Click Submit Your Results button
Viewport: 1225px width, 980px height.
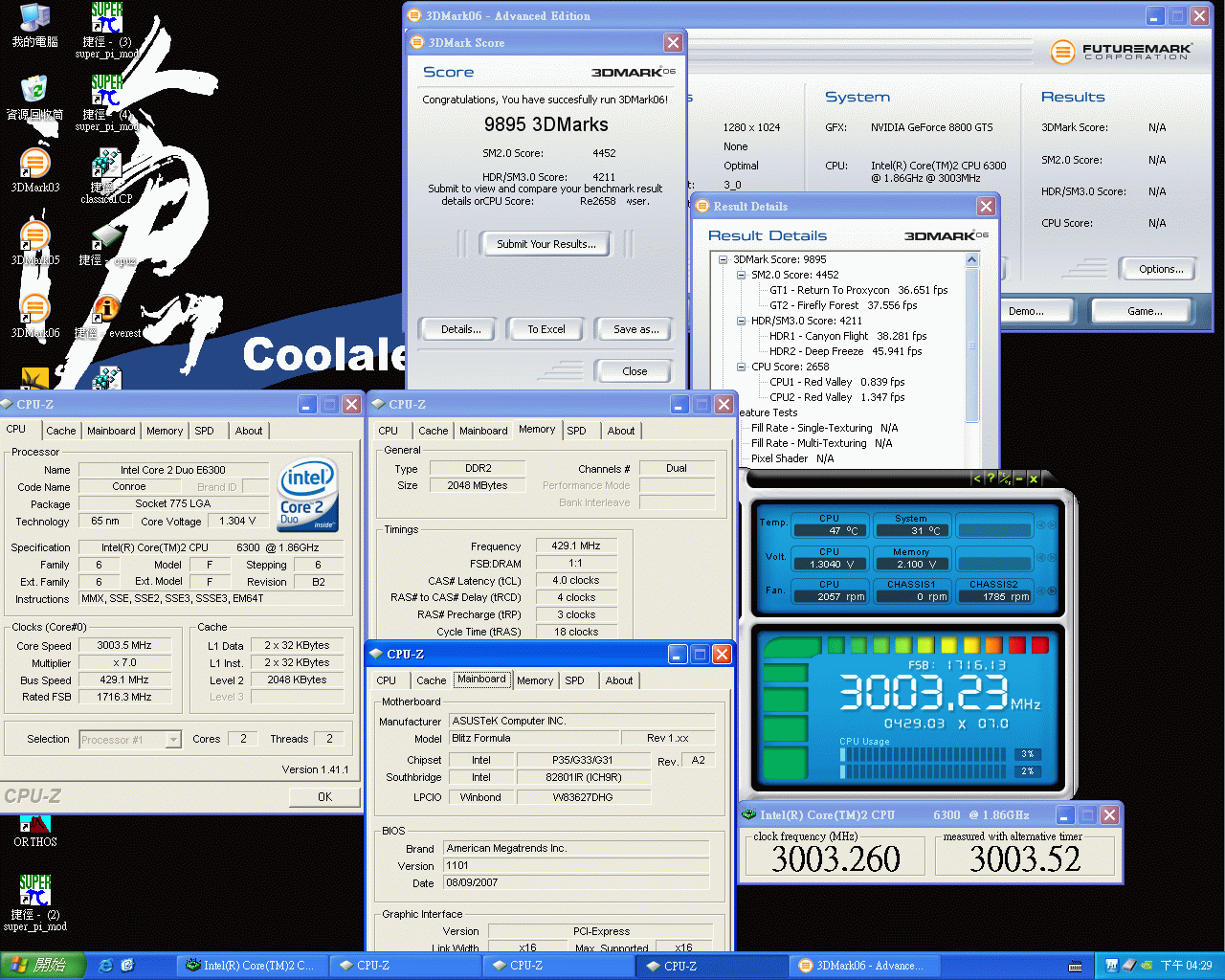pos(546,244)
